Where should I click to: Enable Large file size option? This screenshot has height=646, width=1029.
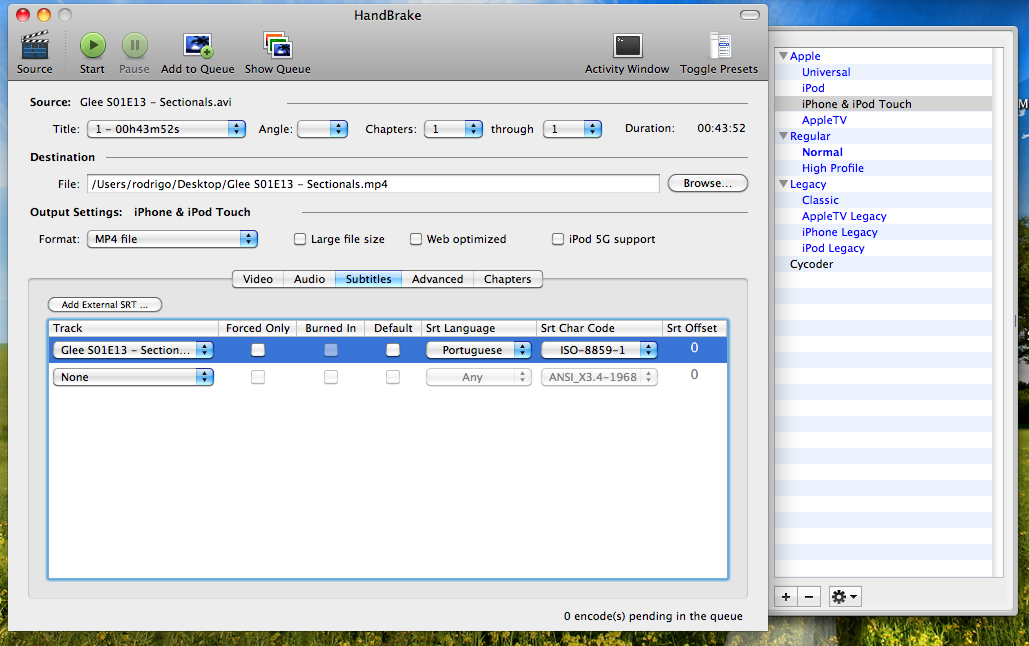point(300,239)
